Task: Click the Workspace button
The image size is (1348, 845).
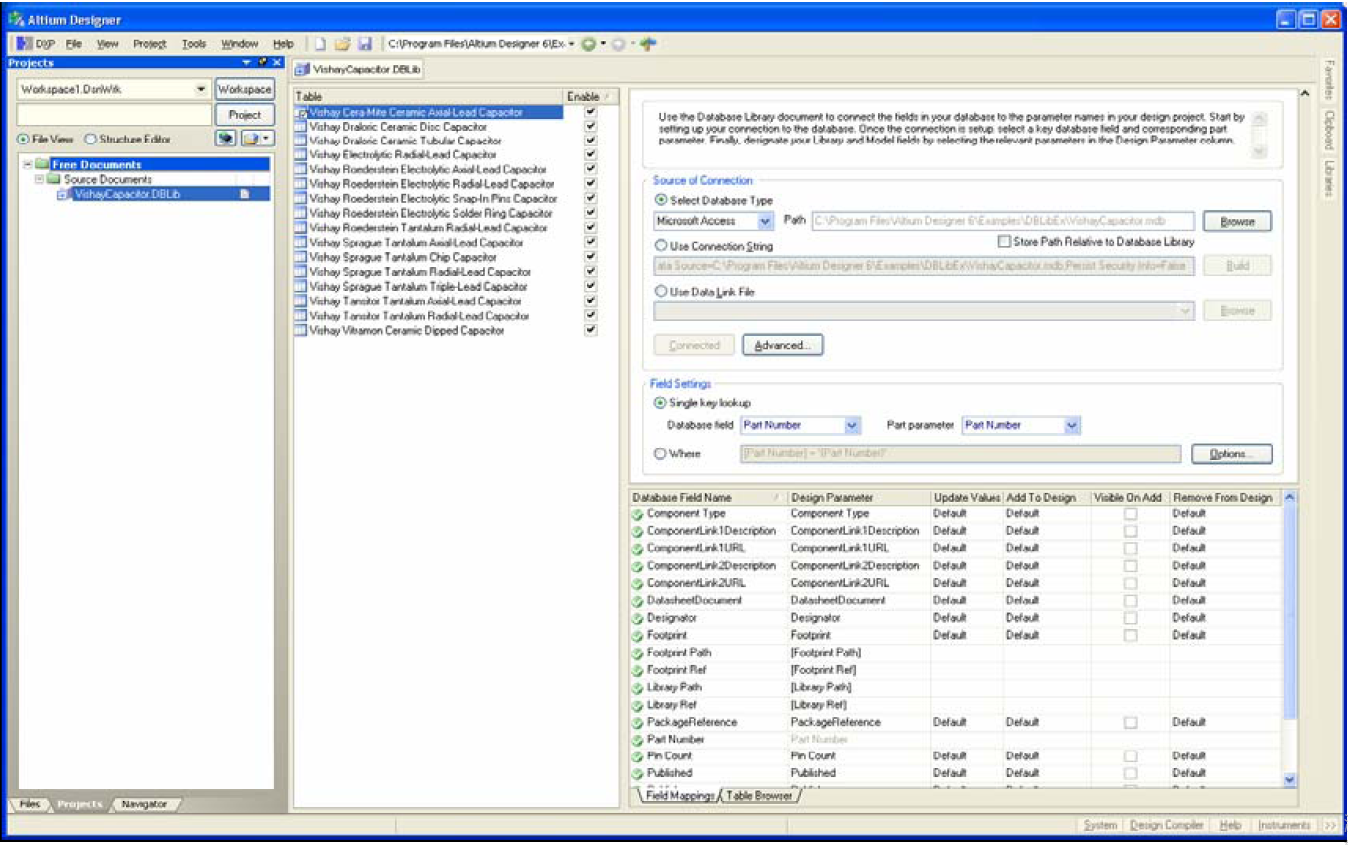Action: pos(245,89)
